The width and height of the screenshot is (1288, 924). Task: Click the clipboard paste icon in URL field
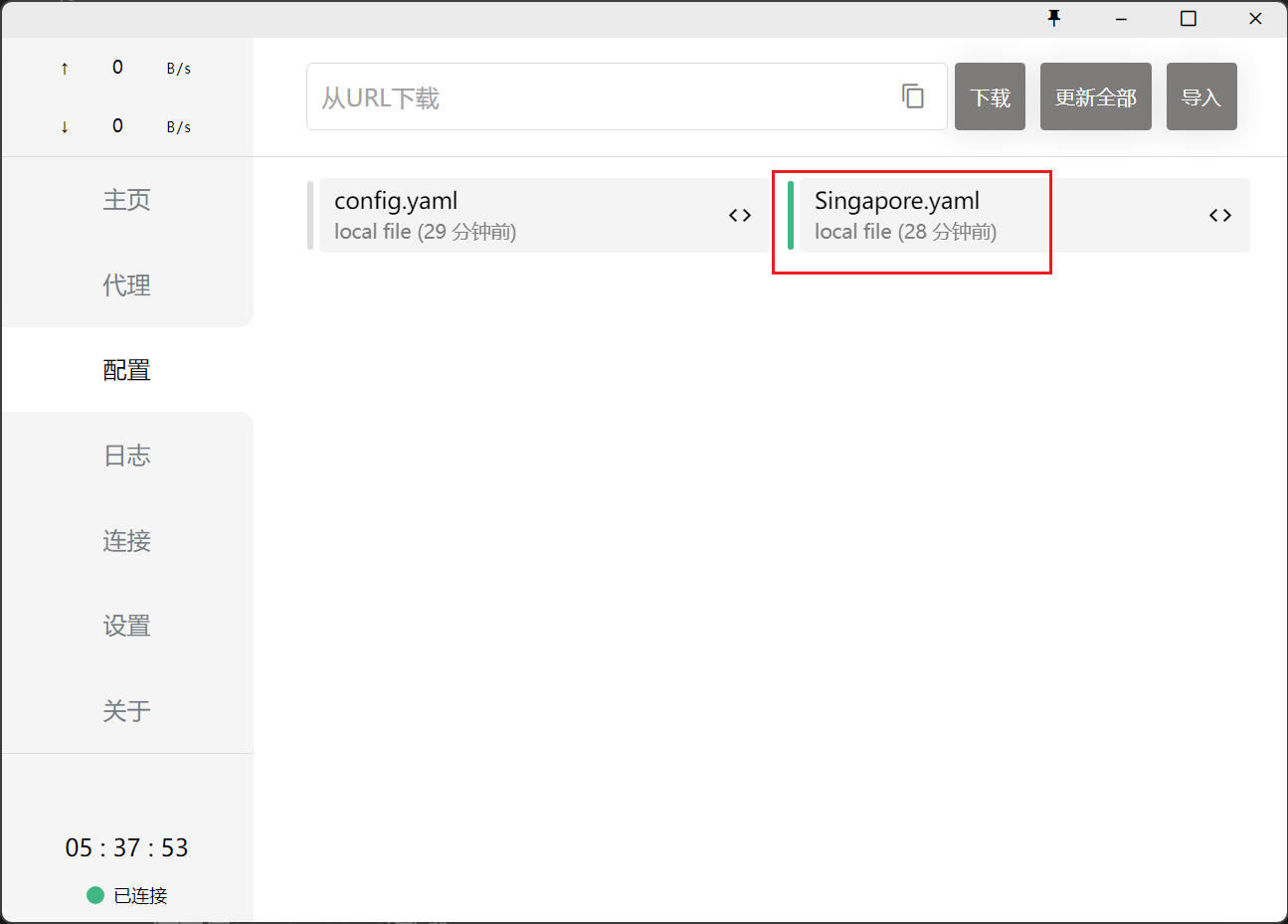[912, 96]
